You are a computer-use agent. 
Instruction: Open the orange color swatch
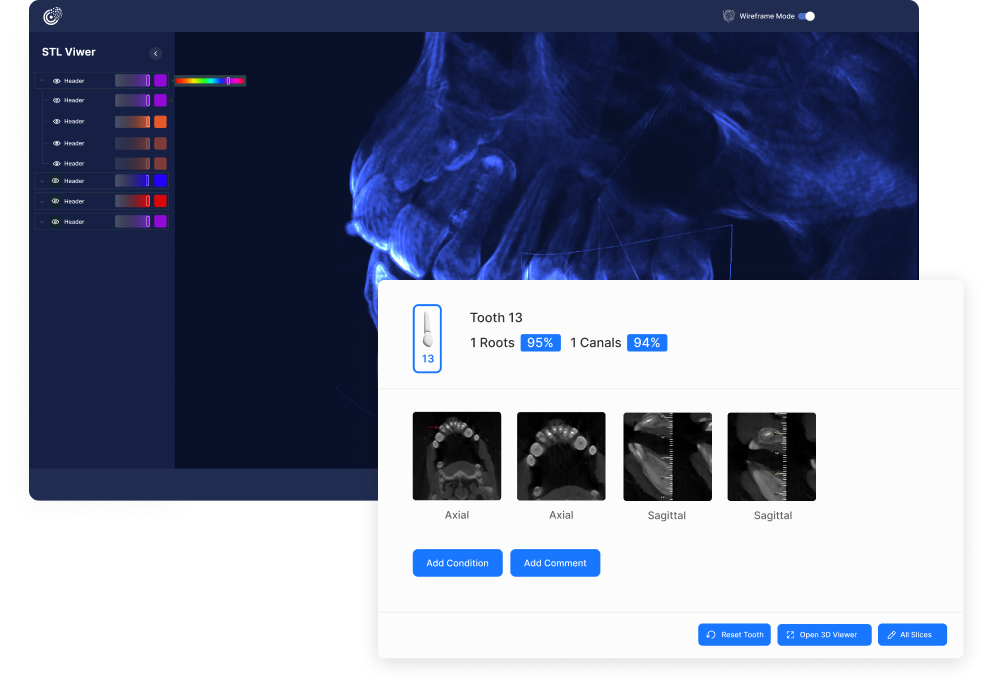(160, 122)
